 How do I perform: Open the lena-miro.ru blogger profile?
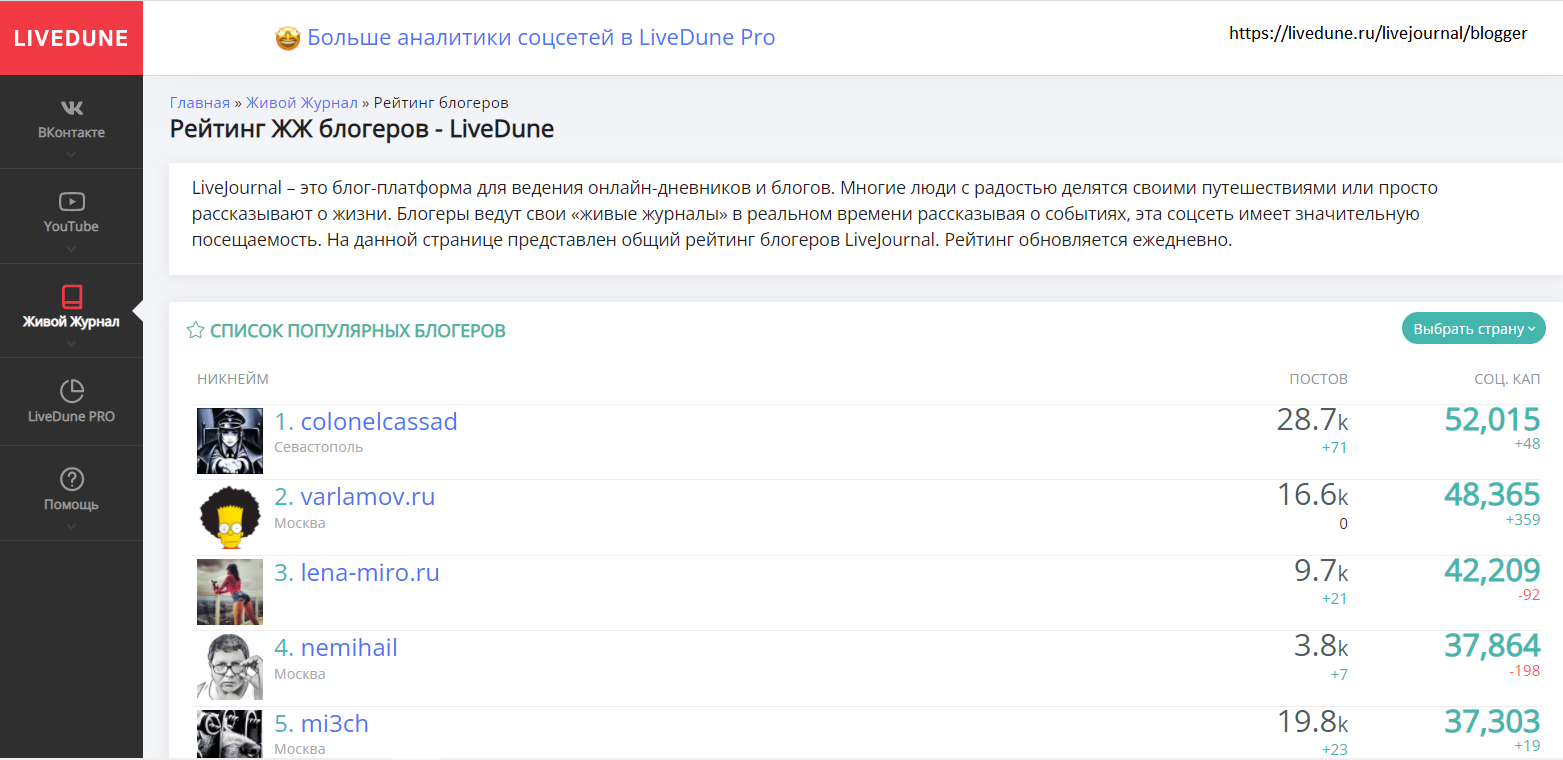[x=370, y=572]
